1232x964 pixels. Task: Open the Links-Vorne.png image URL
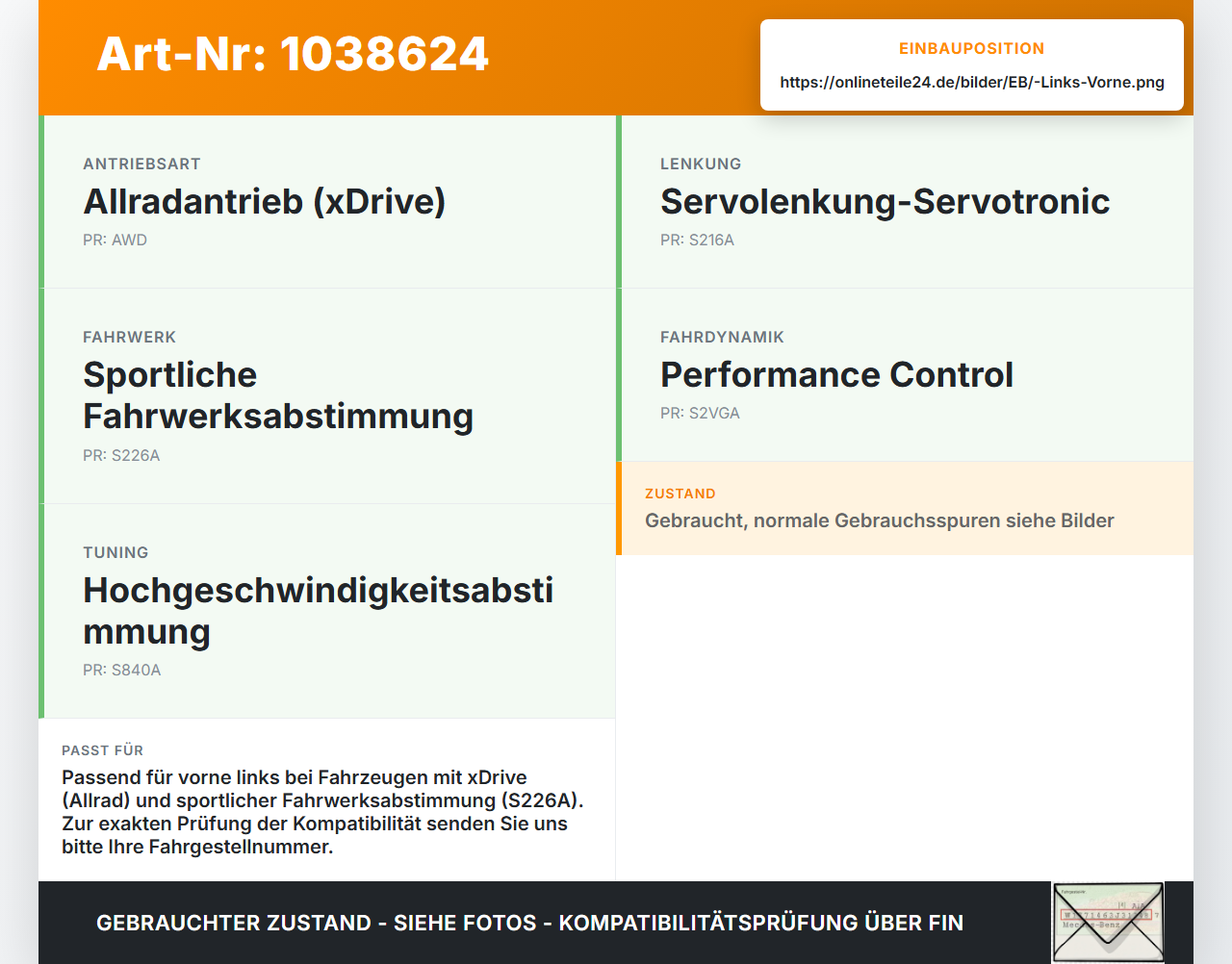click(x=972, y=82)
